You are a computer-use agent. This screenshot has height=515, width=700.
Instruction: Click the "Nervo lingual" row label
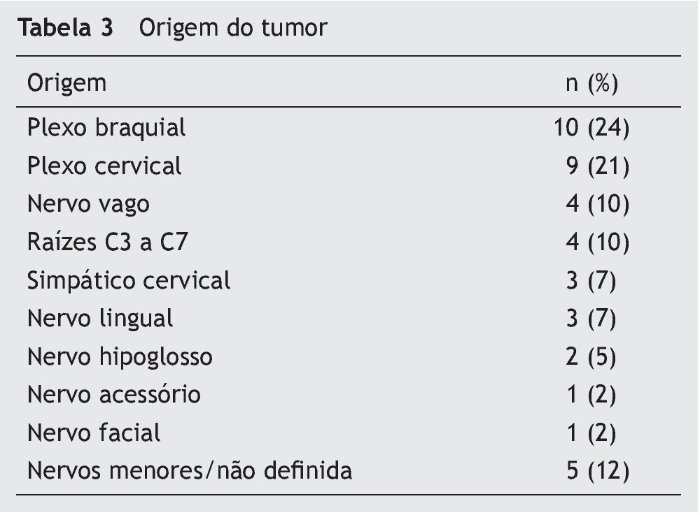pos(100,318)
